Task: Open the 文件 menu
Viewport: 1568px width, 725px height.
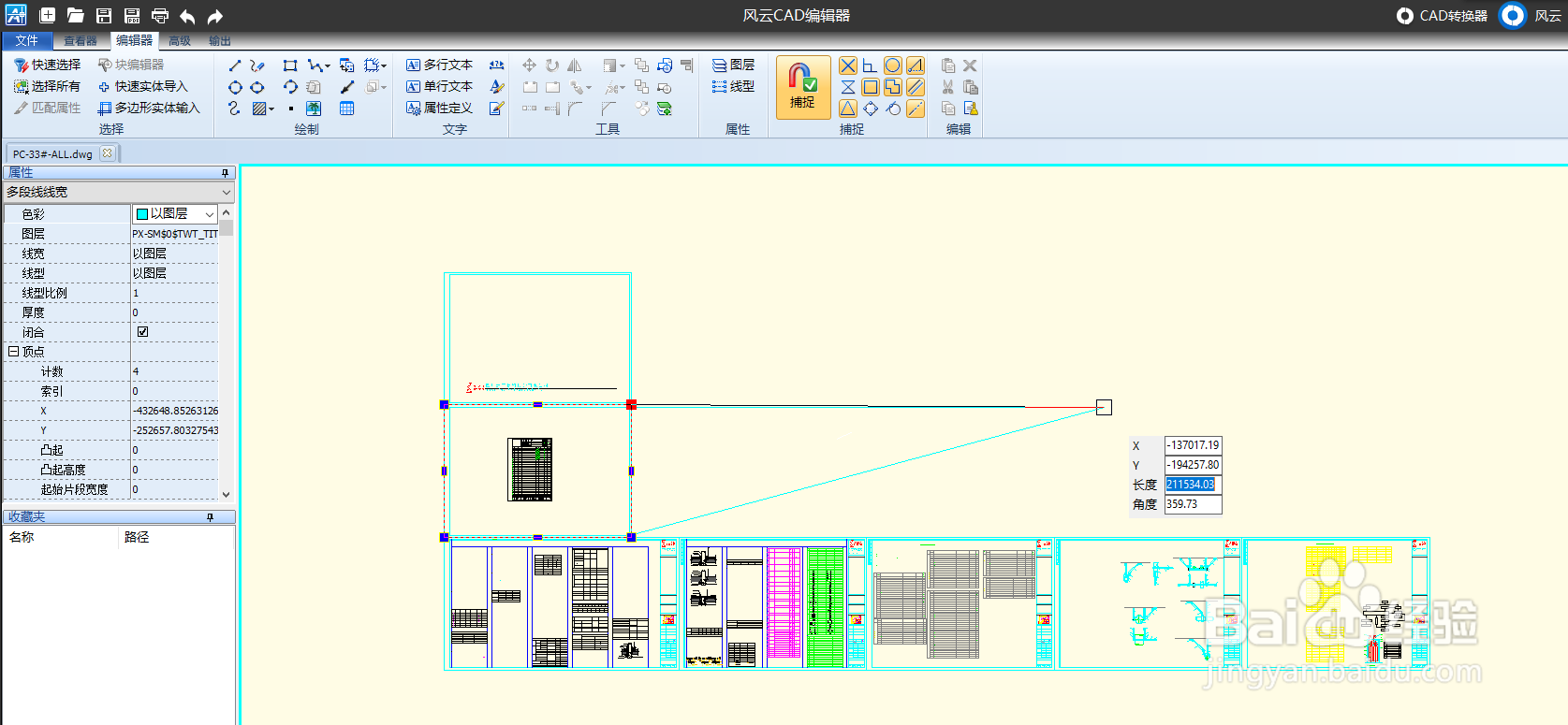Action: pos(27,40)
